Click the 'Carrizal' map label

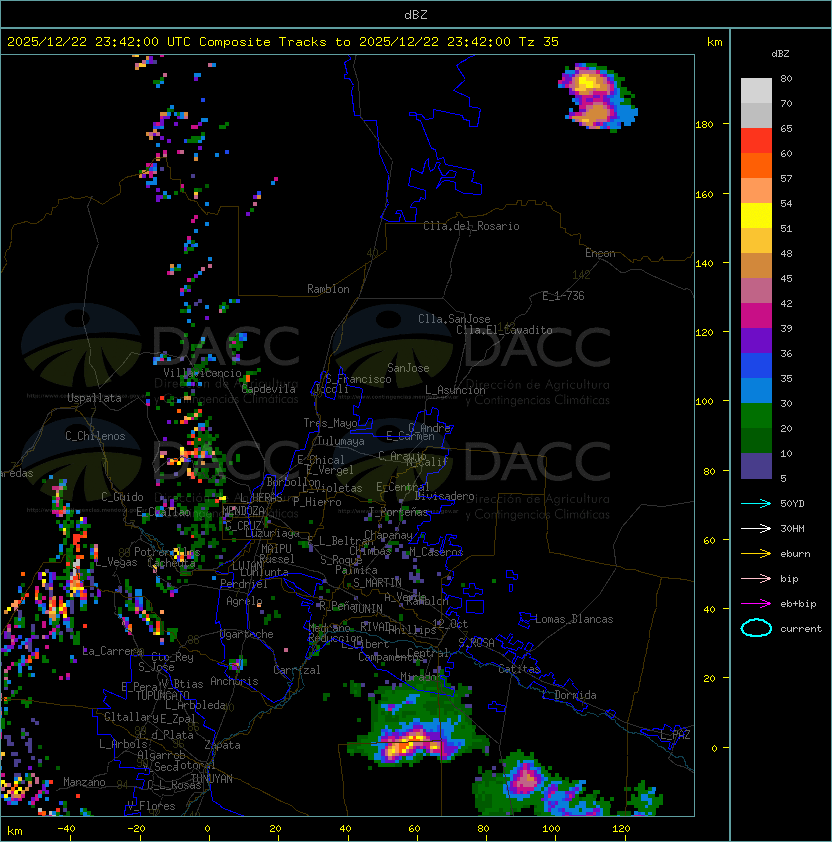pyautogui.click(x=297, y=670)
